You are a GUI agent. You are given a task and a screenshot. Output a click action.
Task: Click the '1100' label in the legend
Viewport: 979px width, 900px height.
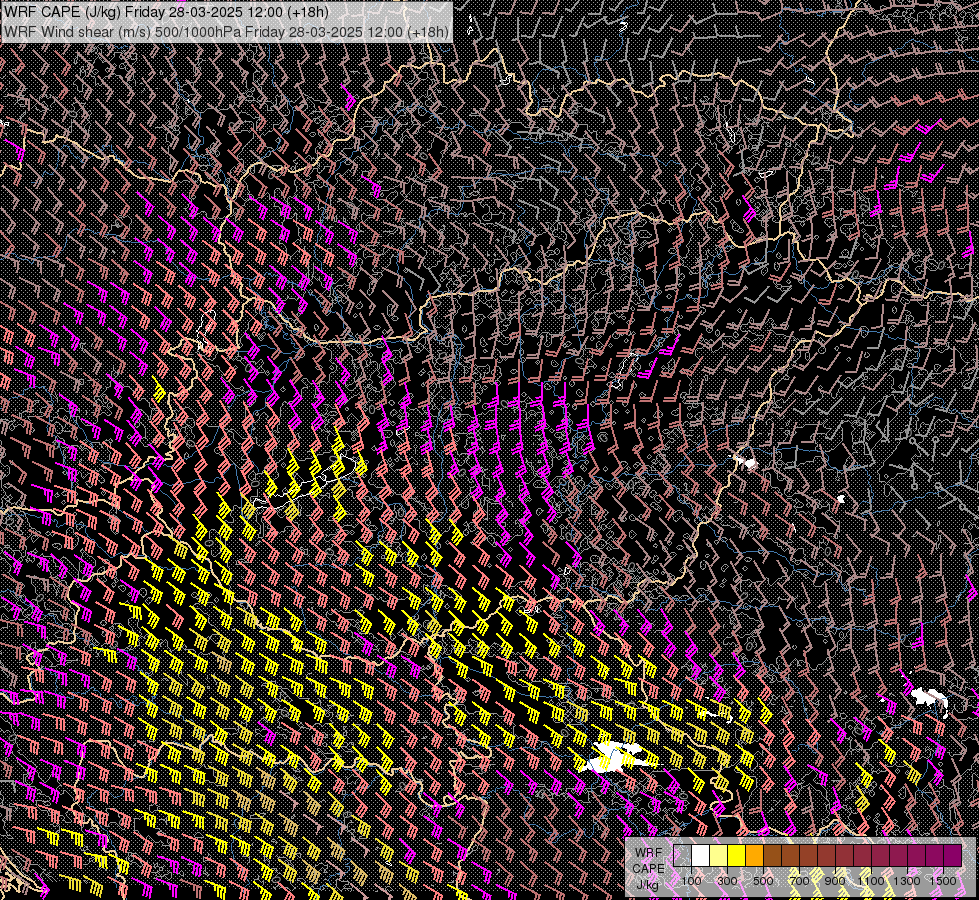click(x=870, y=881)
